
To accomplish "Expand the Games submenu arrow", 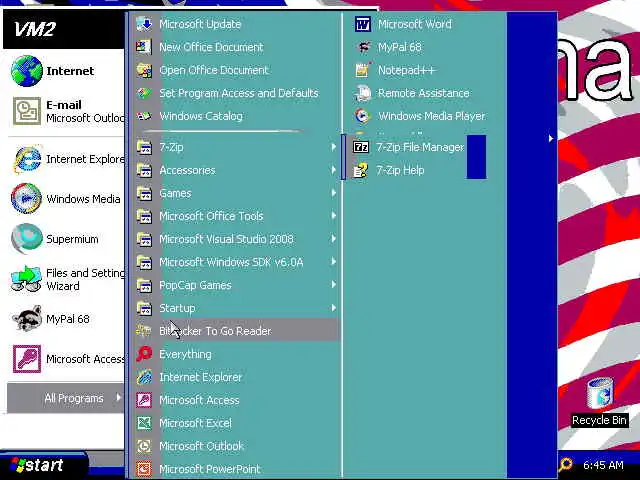I will pyautogui.click(x=333, y=193).
